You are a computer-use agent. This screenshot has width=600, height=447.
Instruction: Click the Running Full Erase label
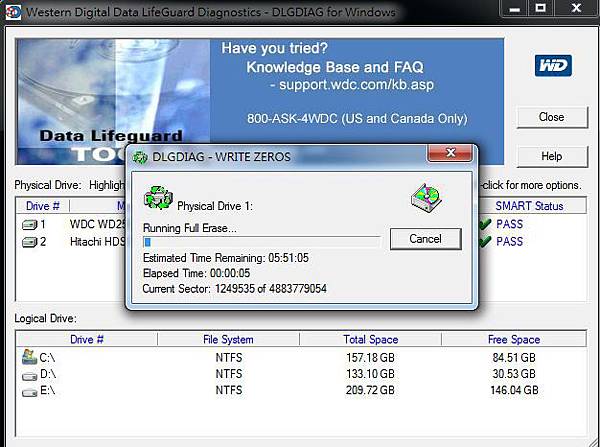(190, 228)
